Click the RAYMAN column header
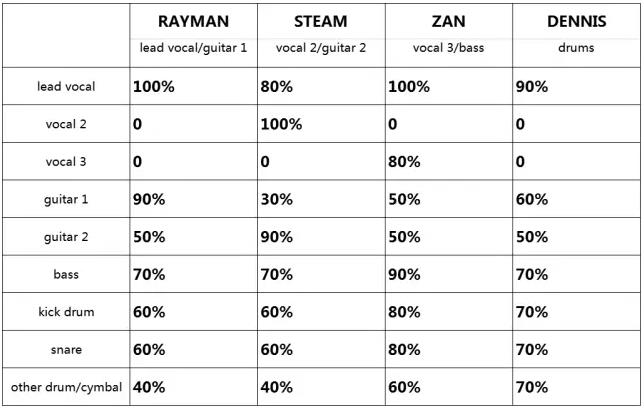The height and width of the screenshot is (409, 644). (193, 22)
